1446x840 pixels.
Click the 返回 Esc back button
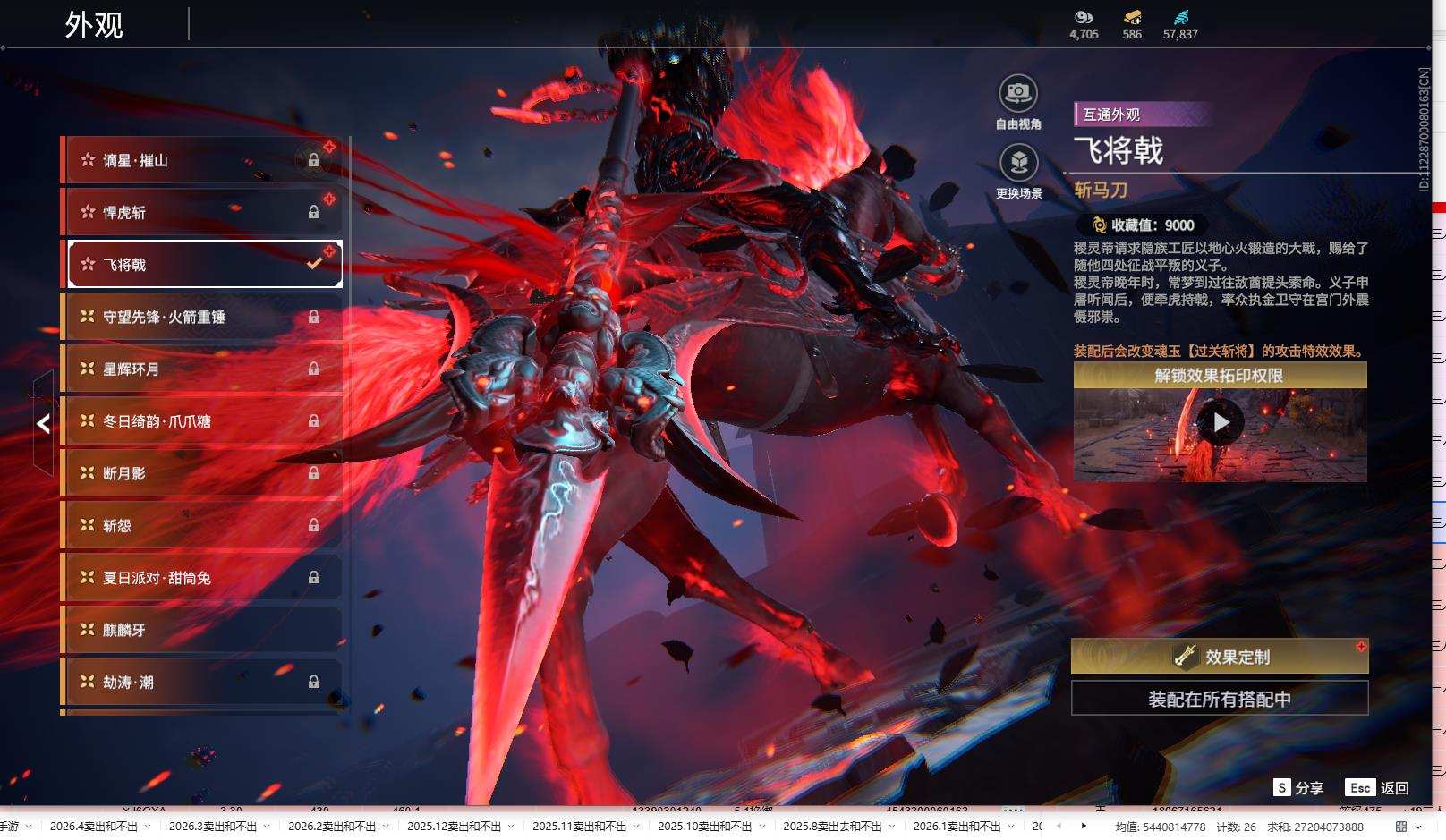coord(1378,787)
